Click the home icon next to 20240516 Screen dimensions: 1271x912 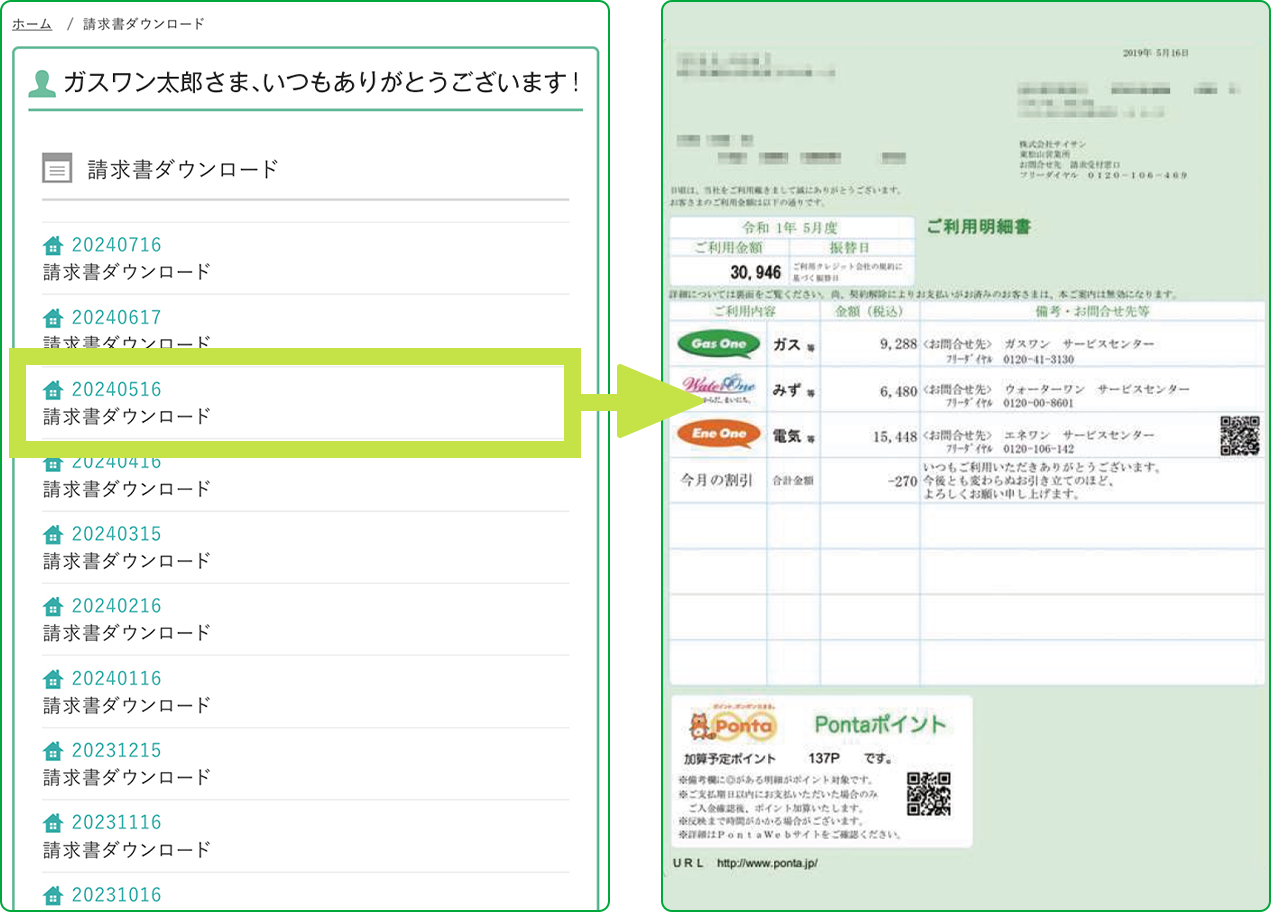(53, 390)
